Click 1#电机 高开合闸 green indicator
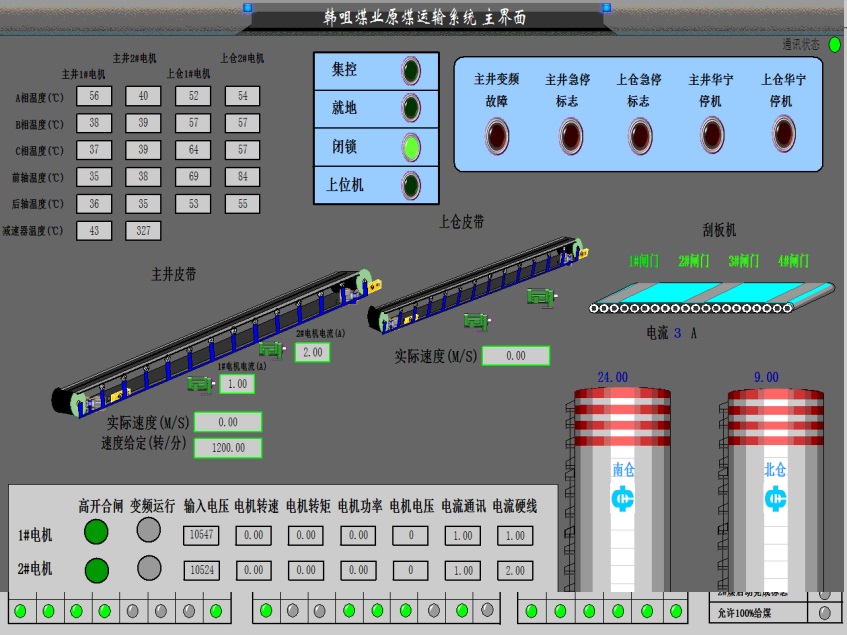 (x=96, y=531)
